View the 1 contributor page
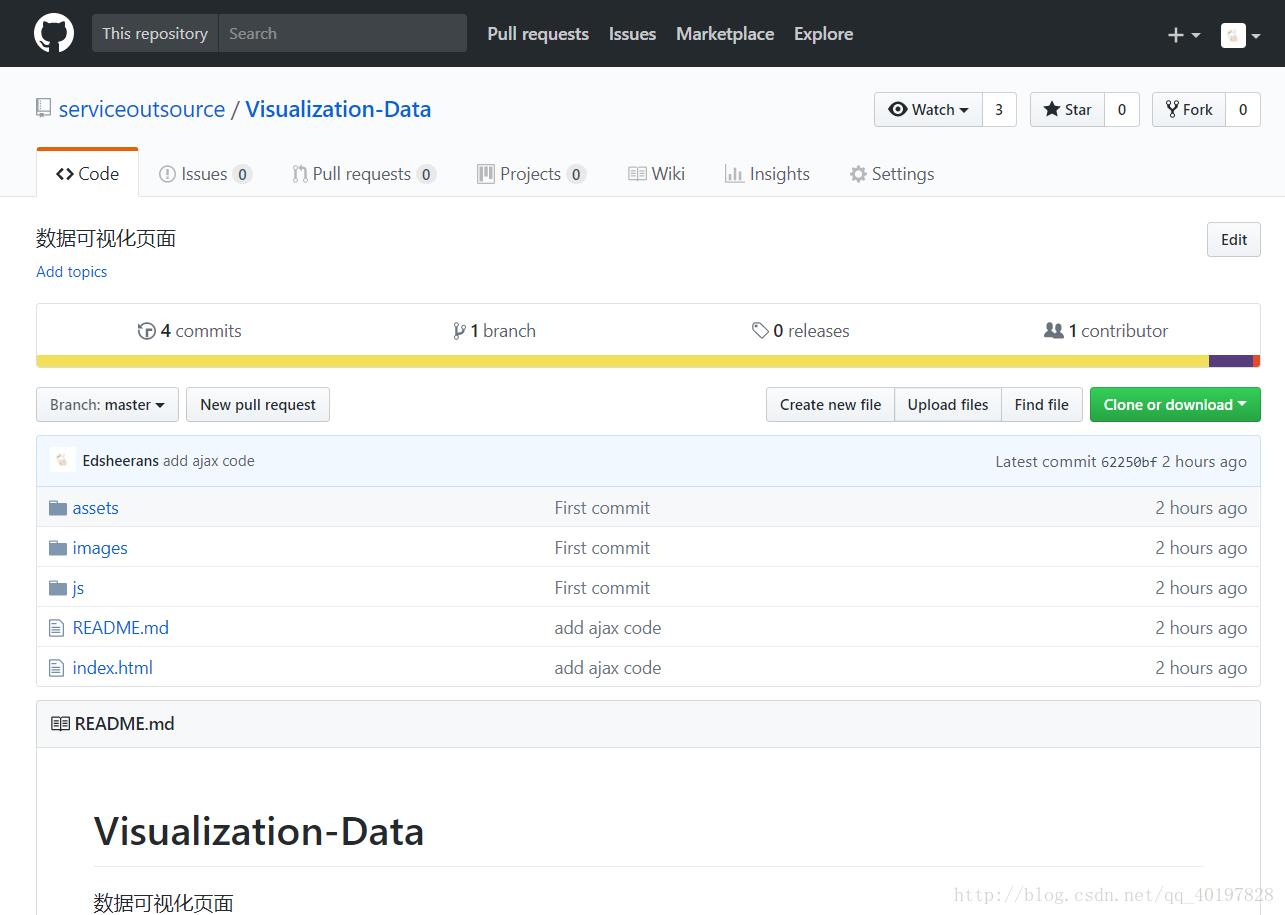The width and height of the screenshot is (1285, 915). point(1106,331)
